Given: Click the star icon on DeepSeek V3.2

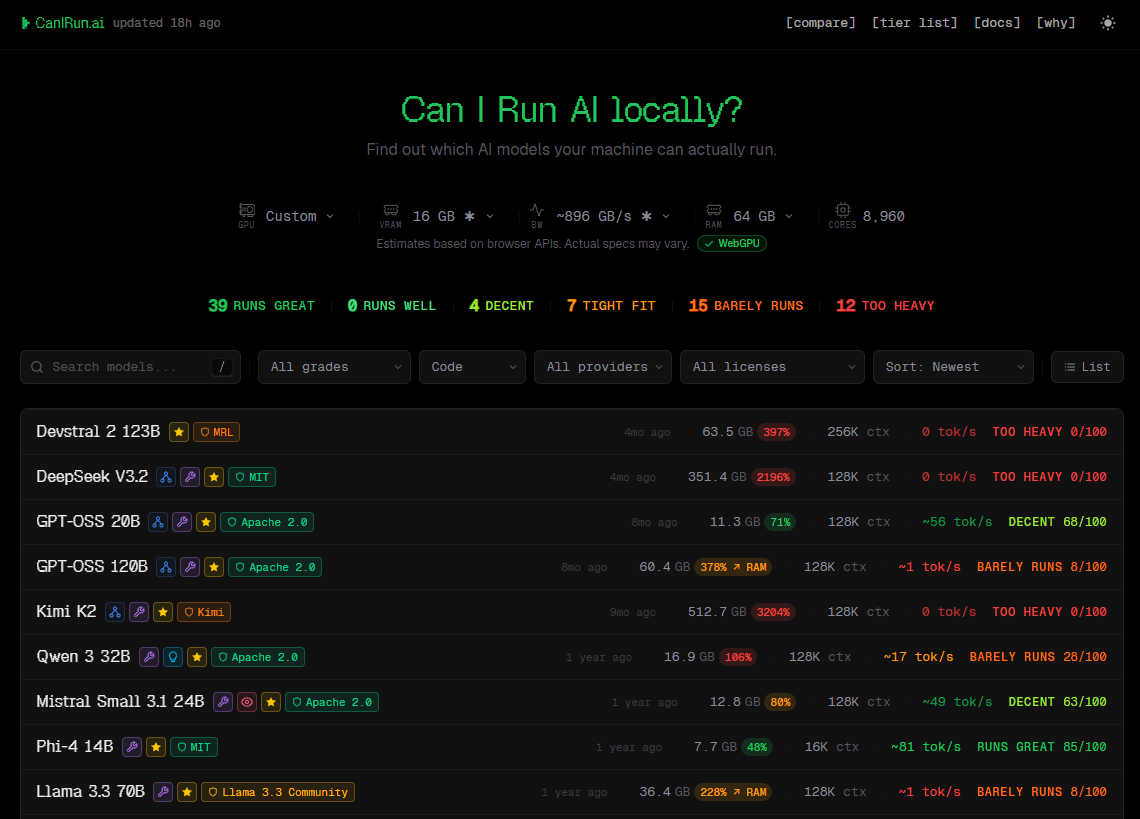Looking at the screenshot, I should (x=214, y=477).
